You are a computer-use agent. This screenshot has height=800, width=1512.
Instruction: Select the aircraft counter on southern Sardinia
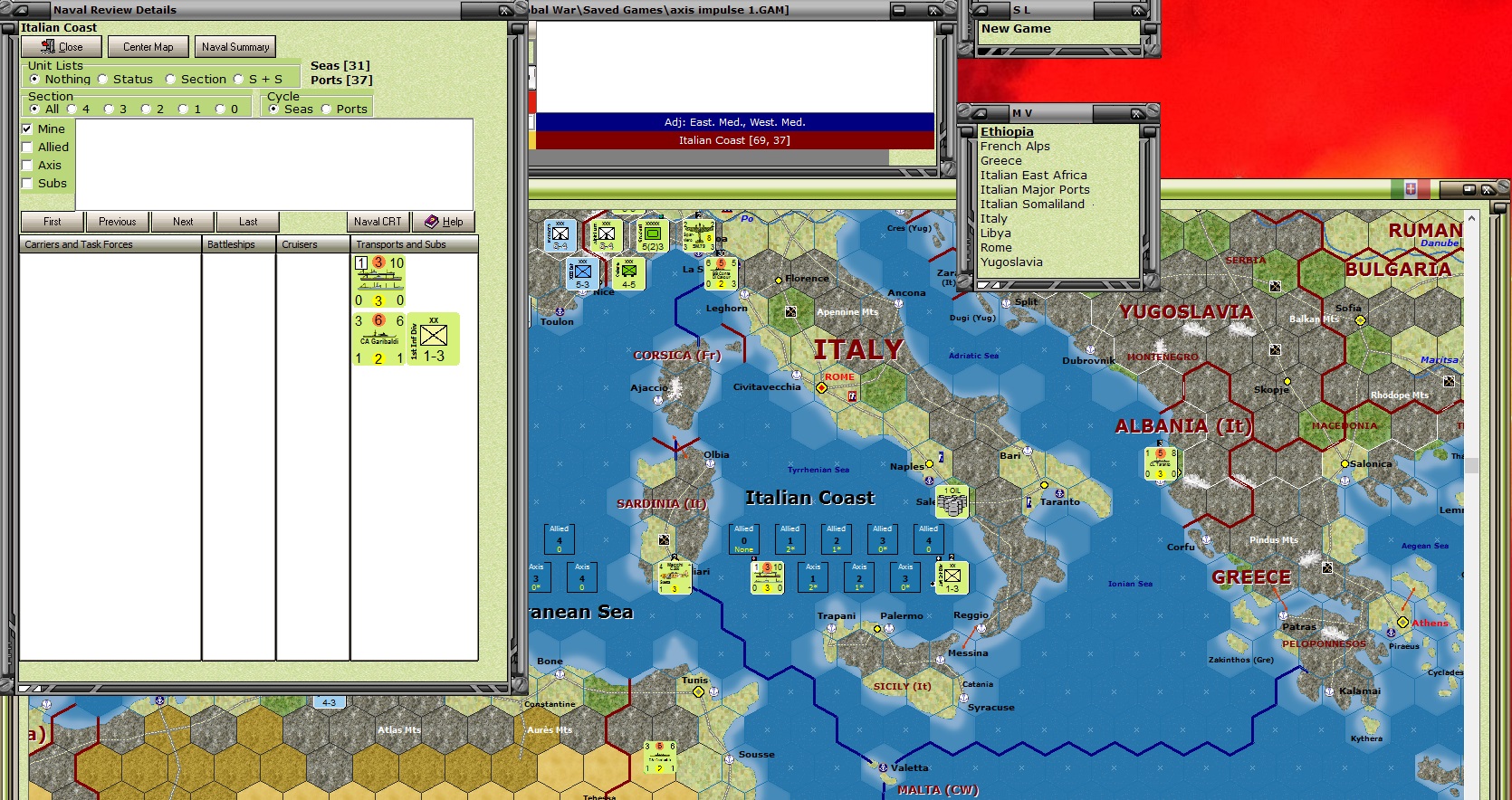[675, 577]
